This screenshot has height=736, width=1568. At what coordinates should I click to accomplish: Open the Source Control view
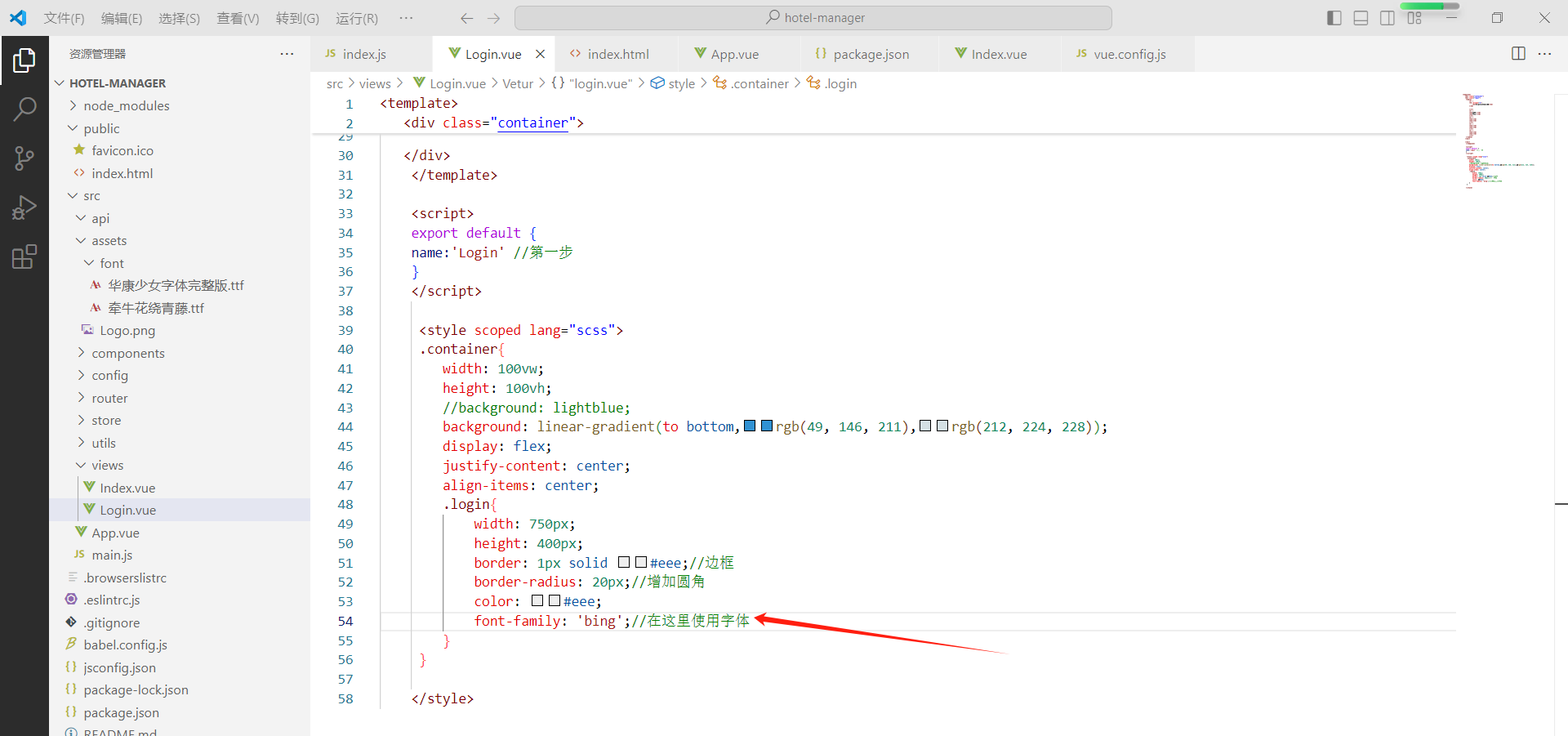24,158
